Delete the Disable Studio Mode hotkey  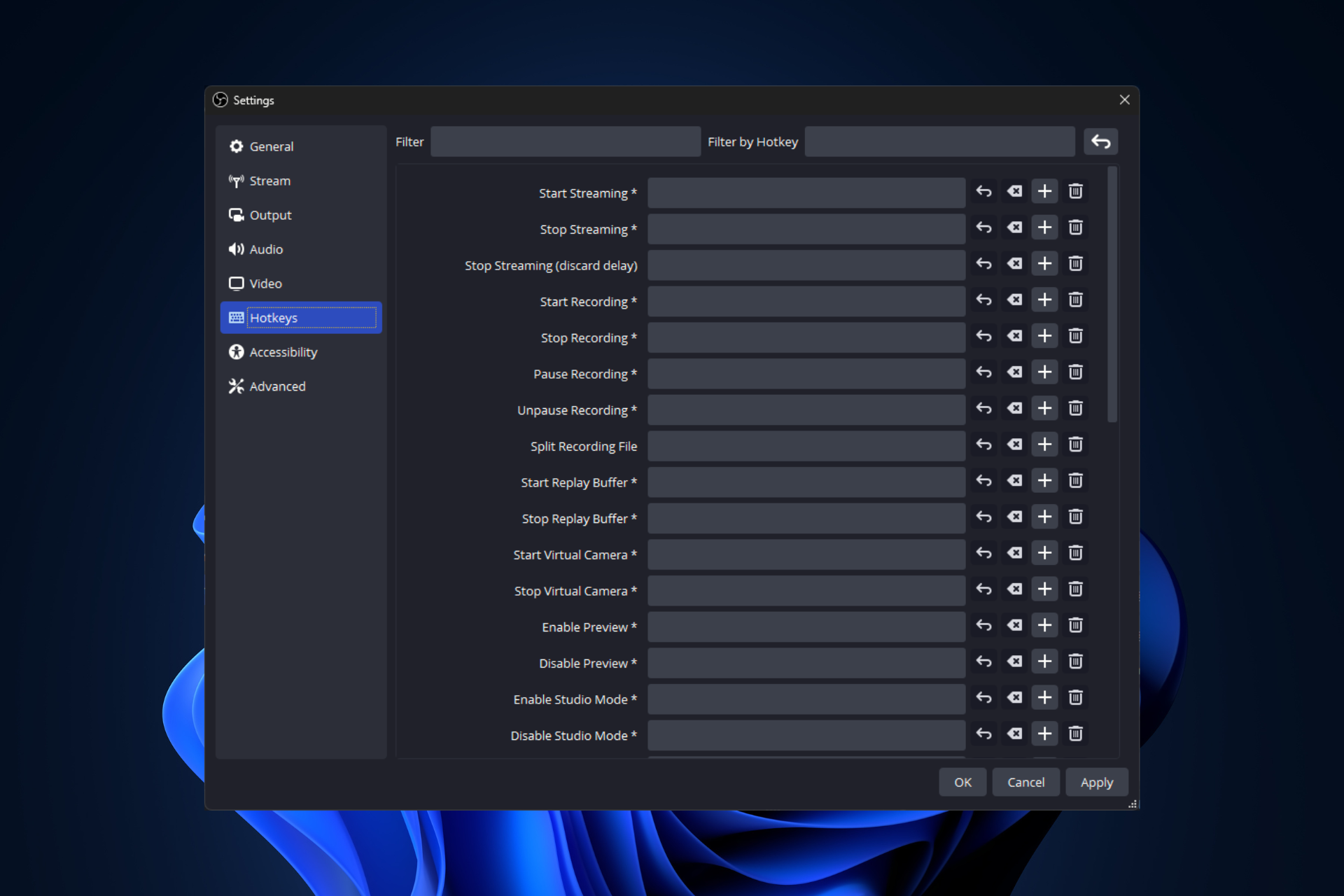point(1075,734)
